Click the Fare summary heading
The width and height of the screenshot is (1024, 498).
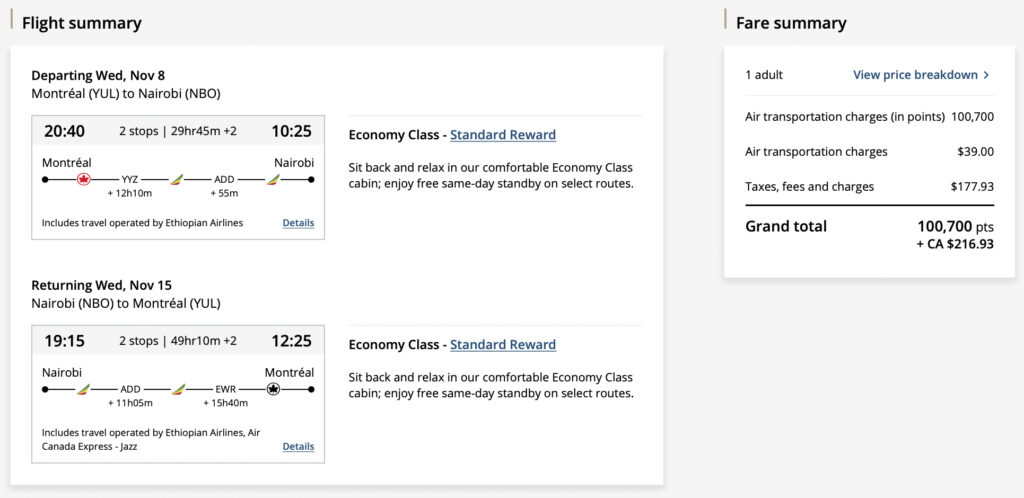pyautogui.click(x=791, y=23)
